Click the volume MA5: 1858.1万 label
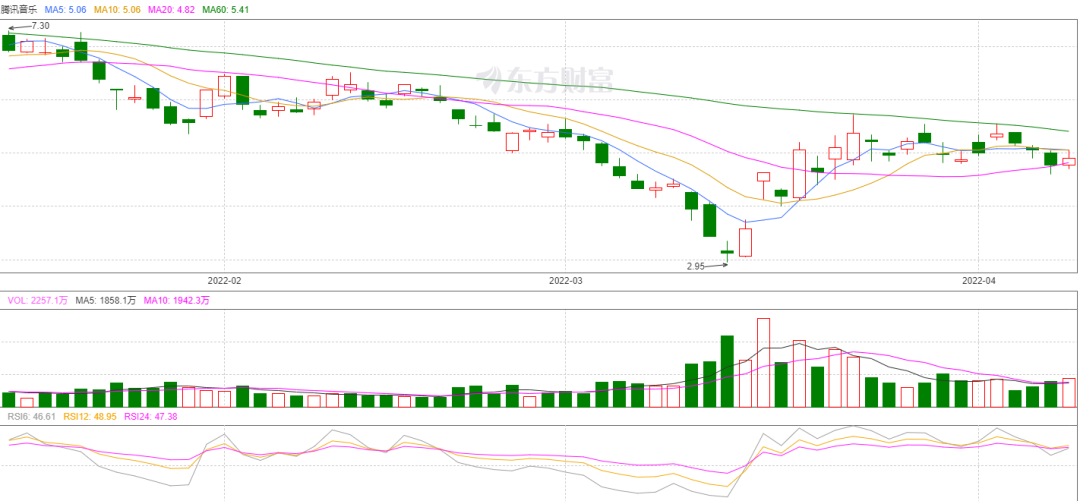 point(105,300)
